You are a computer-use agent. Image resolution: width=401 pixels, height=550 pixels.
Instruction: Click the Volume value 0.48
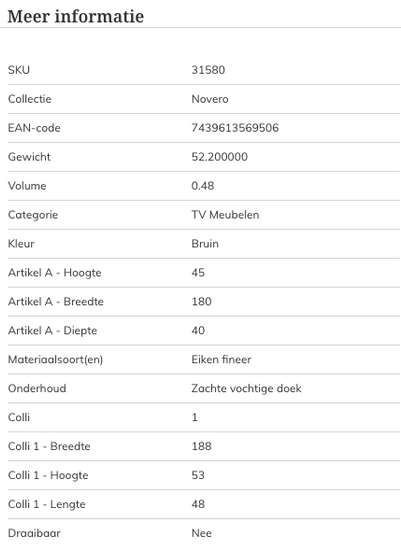203,186
